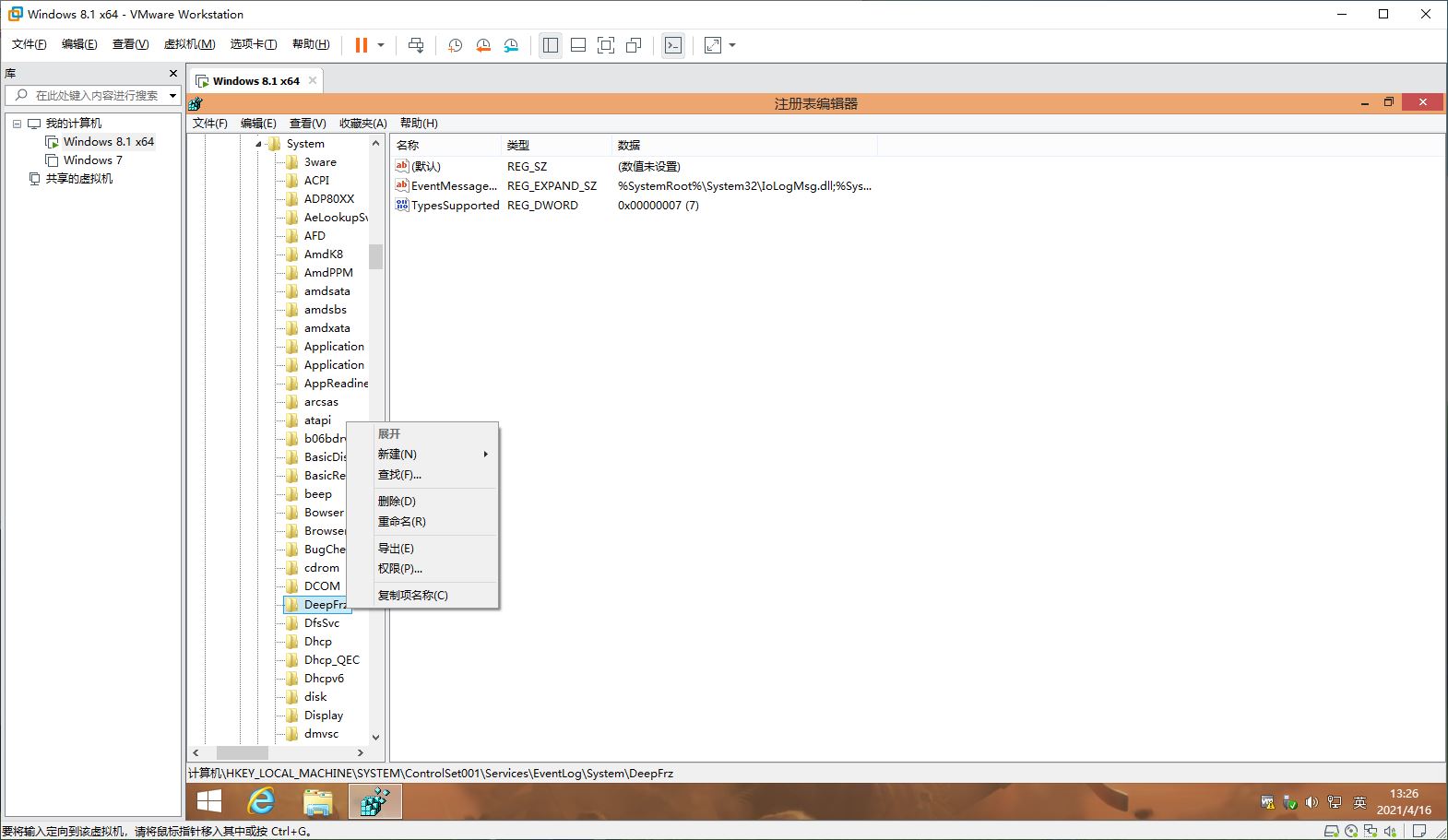Collapse the 我的计算机 tree node
The width and height of the screenshot is (1448, 840).
click(17, 124)
